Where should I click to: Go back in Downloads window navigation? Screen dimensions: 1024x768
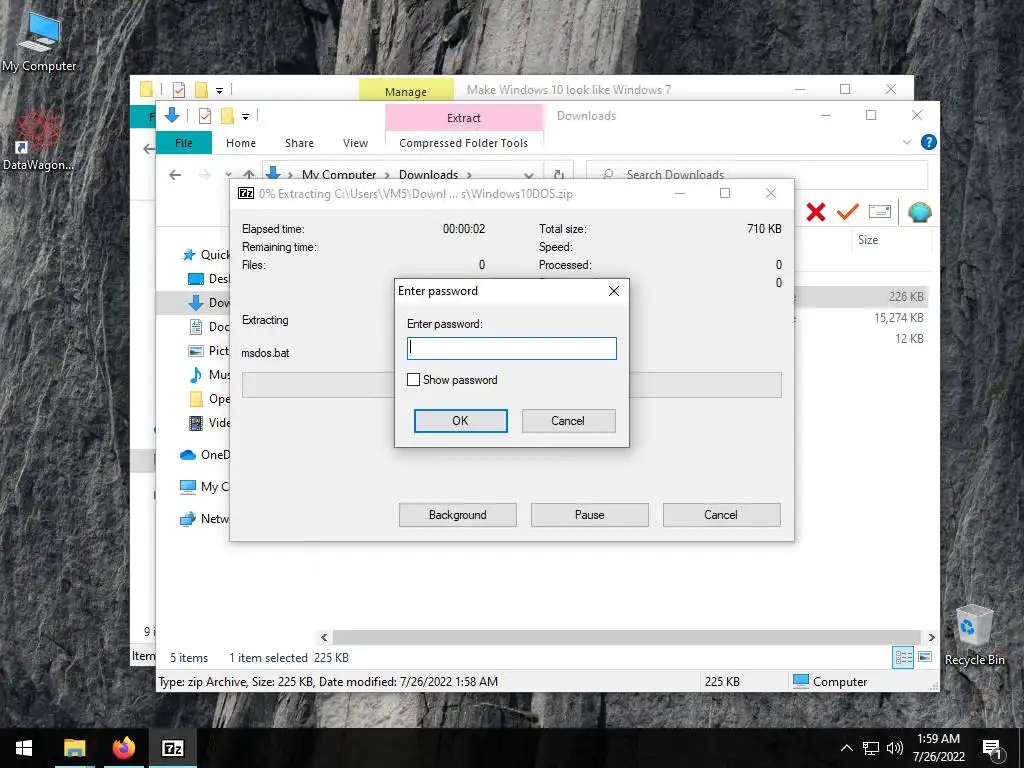click(175, 174)
